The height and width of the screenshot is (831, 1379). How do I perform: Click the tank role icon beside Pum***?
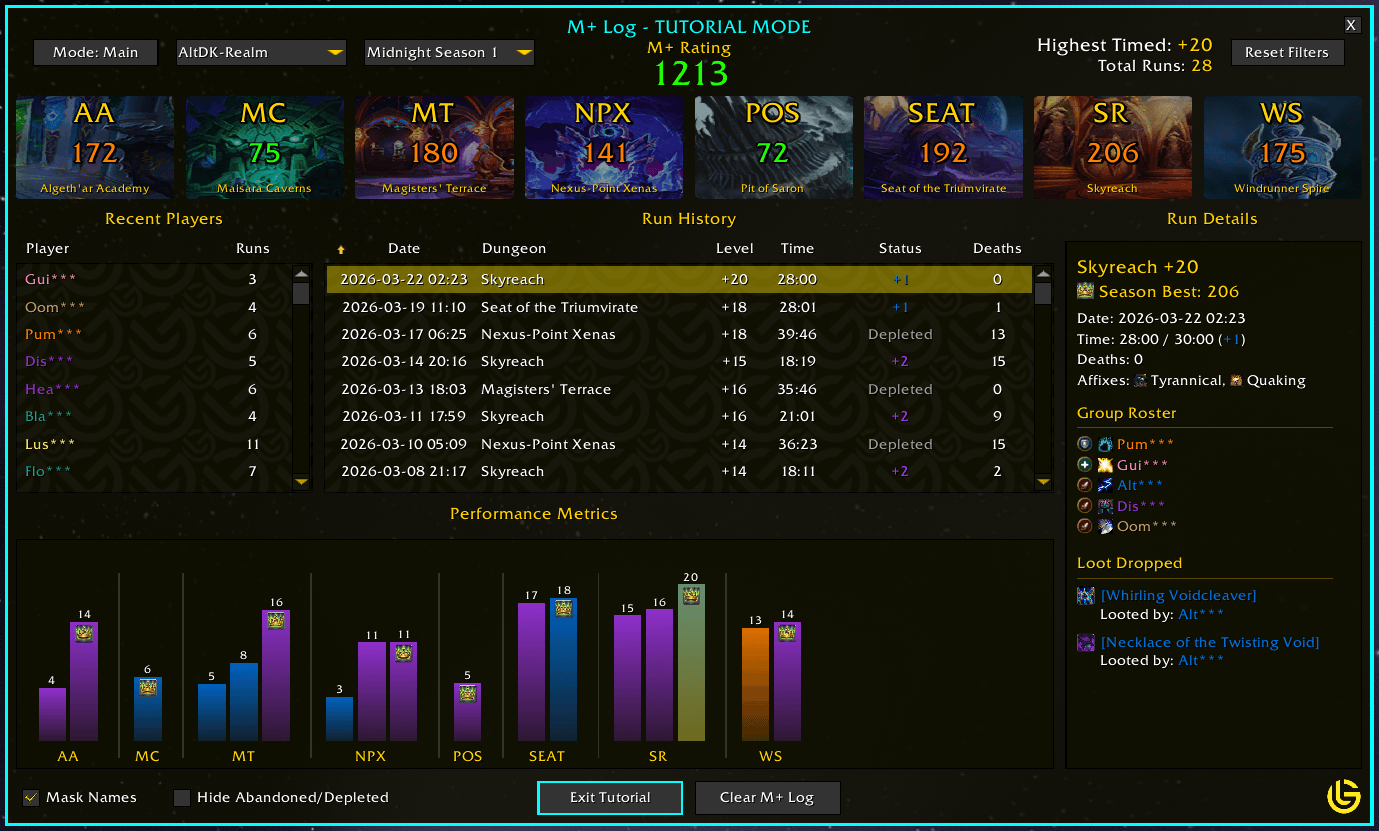[1085, 444]
